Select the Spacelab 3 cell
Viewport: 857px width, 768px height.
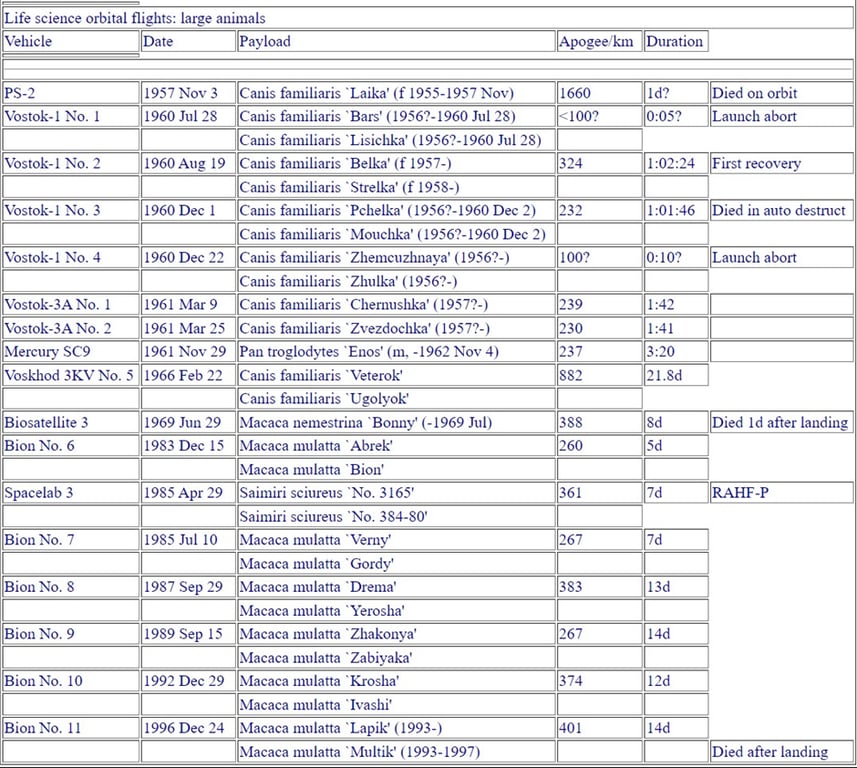pos(71,493)
